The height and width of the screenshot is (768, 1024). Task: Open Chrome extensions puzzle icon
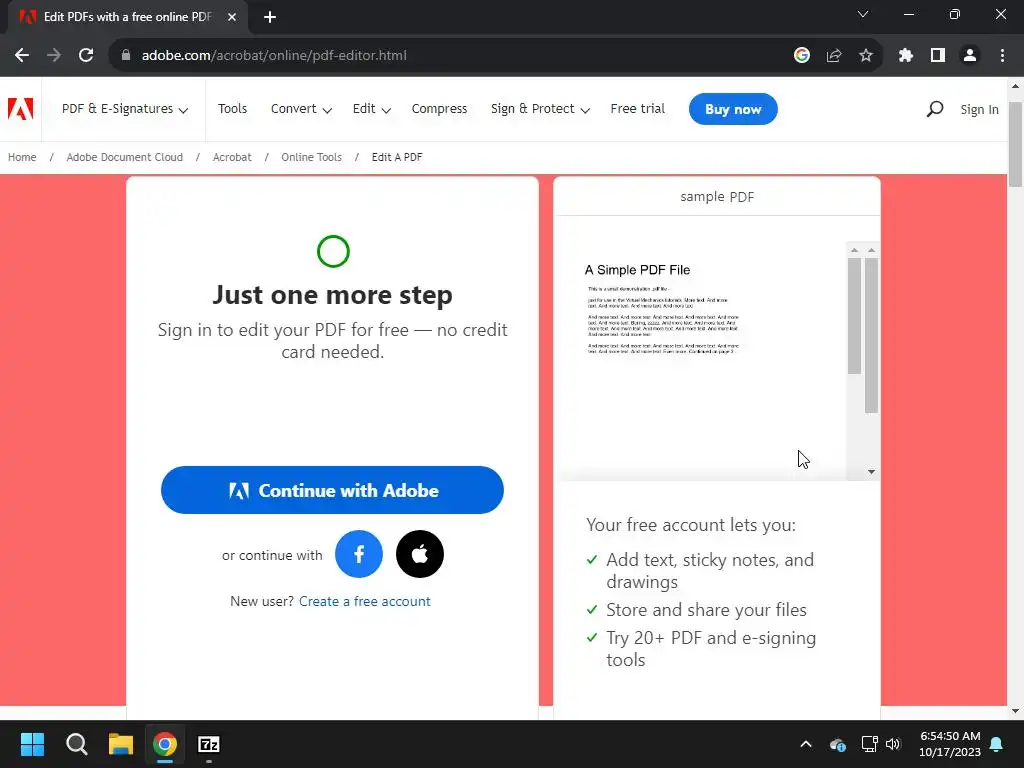(x=905, y=56)
